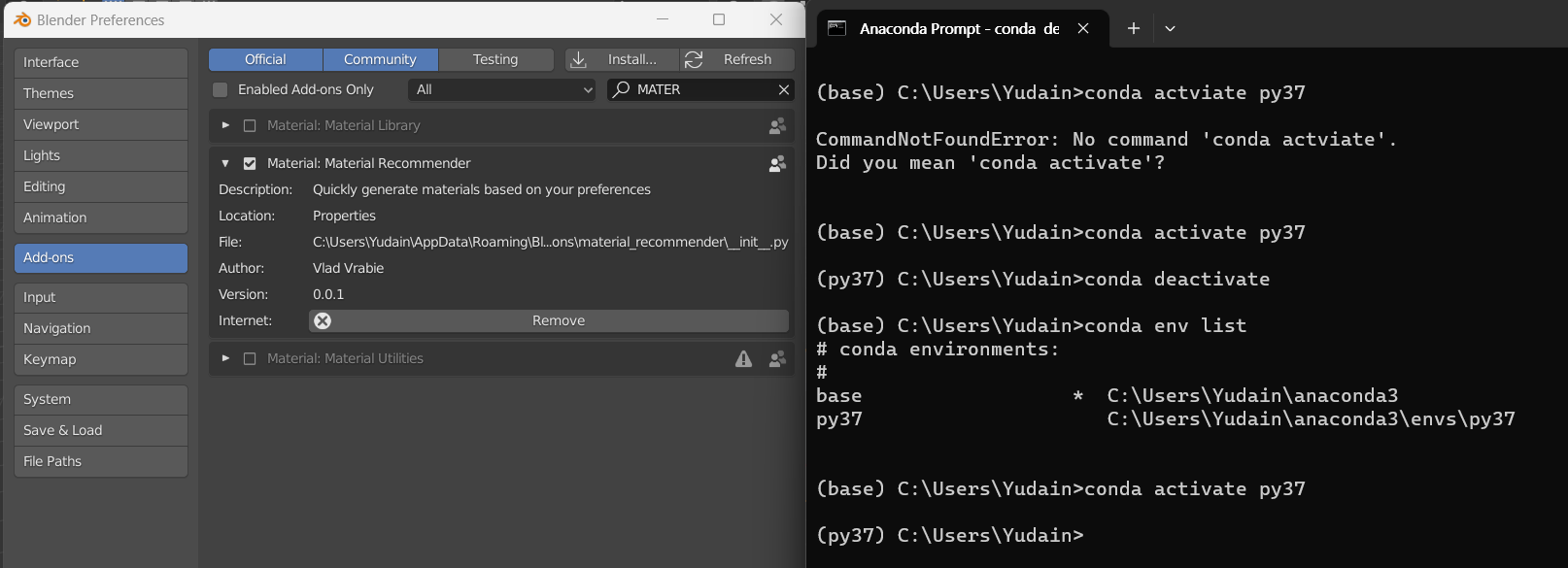The height and width of the screenshot is (568, 1568).
Task: Click the py37 environment path line
Action: [1166, 419]
